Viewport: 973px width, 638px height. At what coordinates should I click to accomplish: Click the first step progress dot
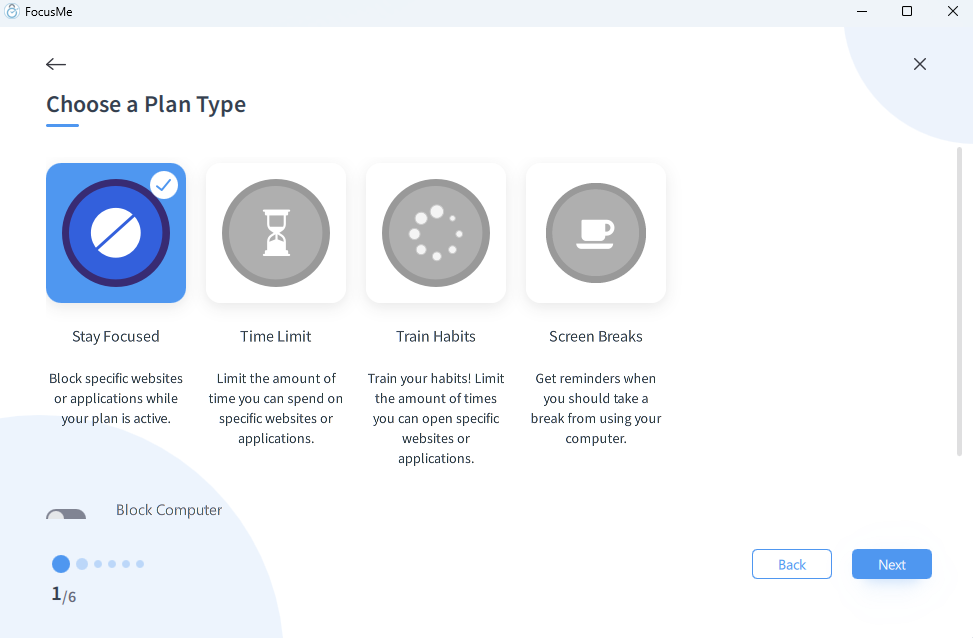61,564
